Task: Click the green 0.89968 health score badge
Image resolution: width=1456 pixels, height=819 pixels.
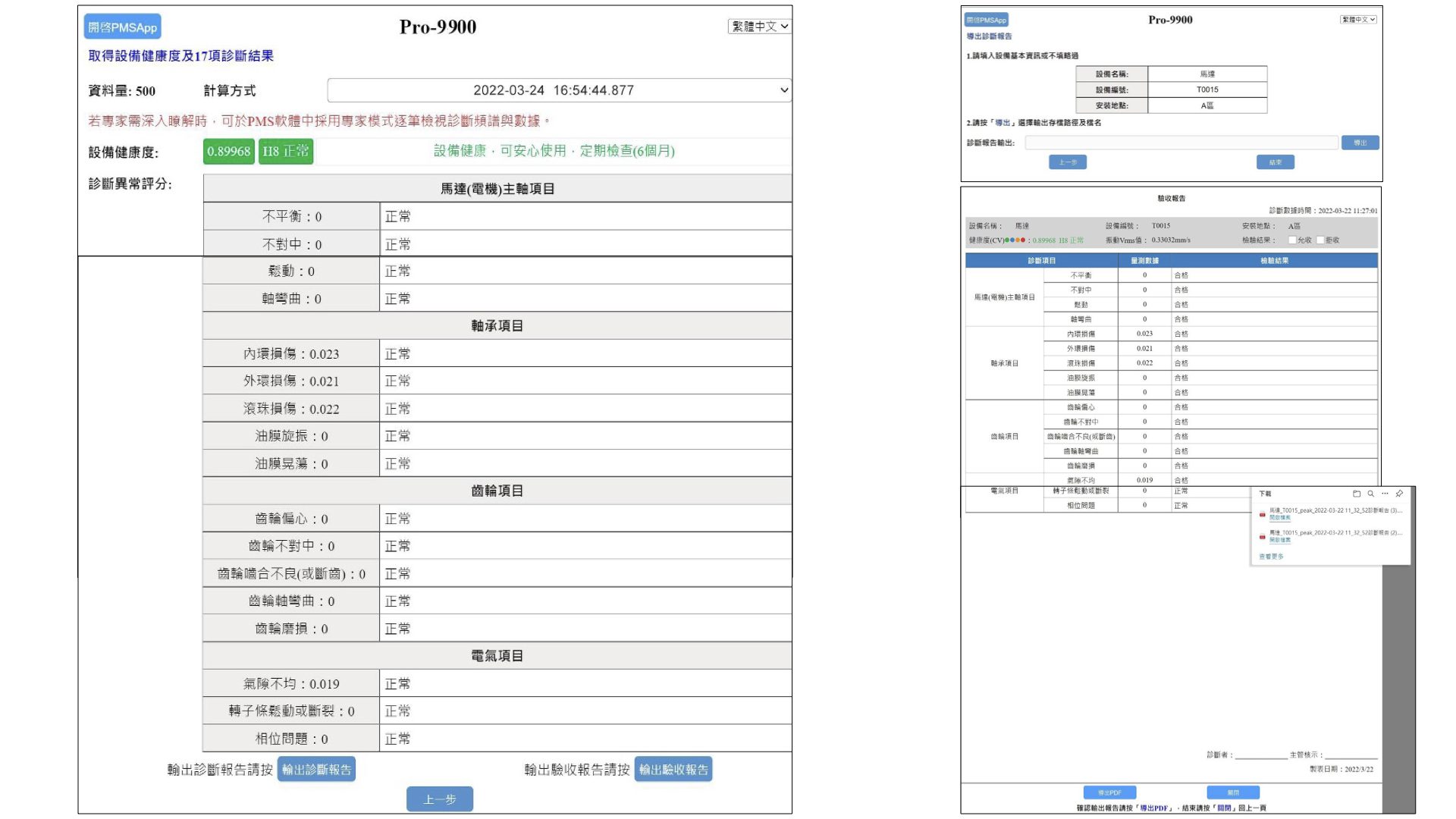Action: coord(229,152)
